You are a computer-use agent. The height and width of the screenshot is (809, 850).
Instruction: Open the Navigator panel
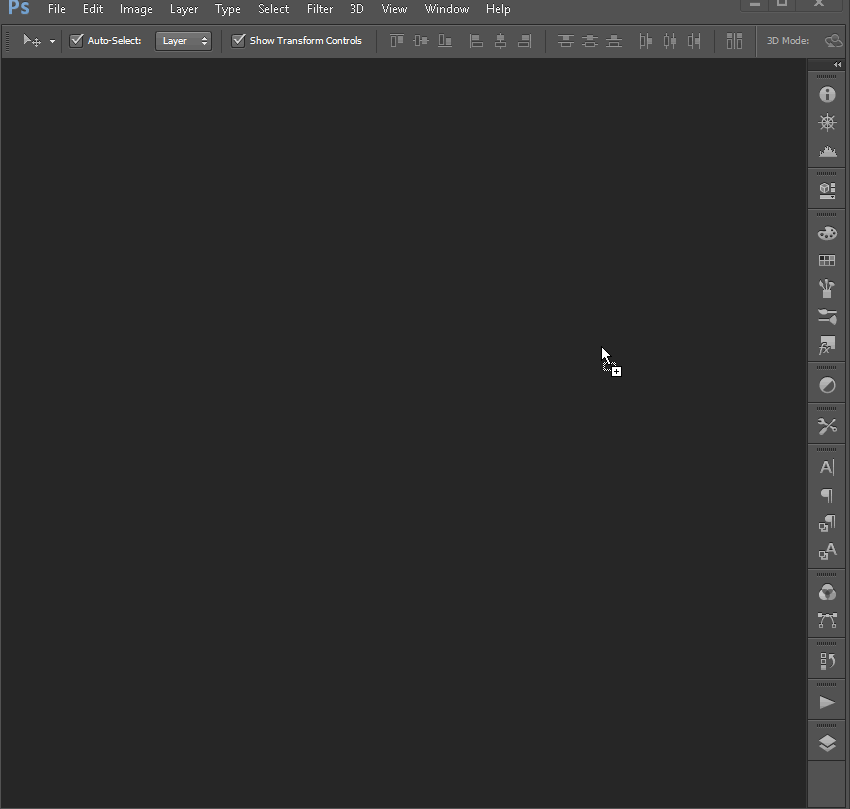point(827,123)
